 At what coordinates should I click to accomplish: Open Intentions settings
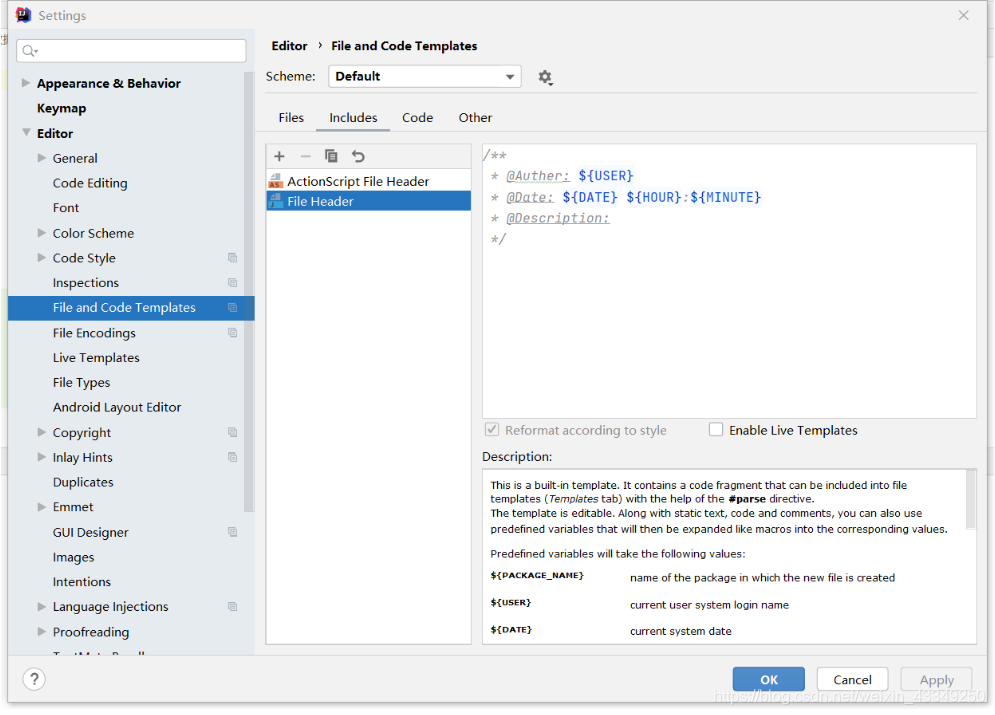point(82,582)
